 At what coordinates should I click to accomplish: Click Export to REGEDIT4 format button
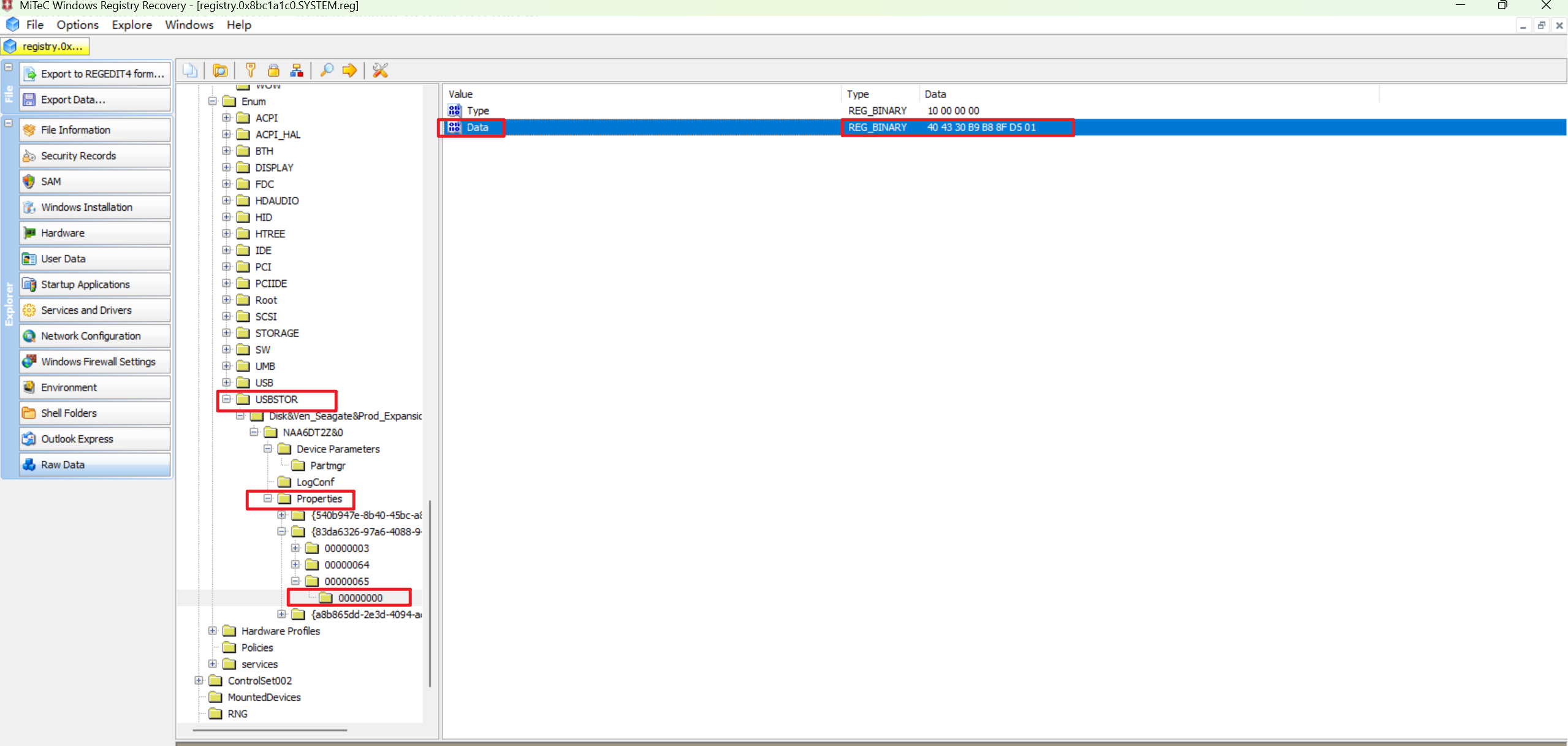click(95, 74)
